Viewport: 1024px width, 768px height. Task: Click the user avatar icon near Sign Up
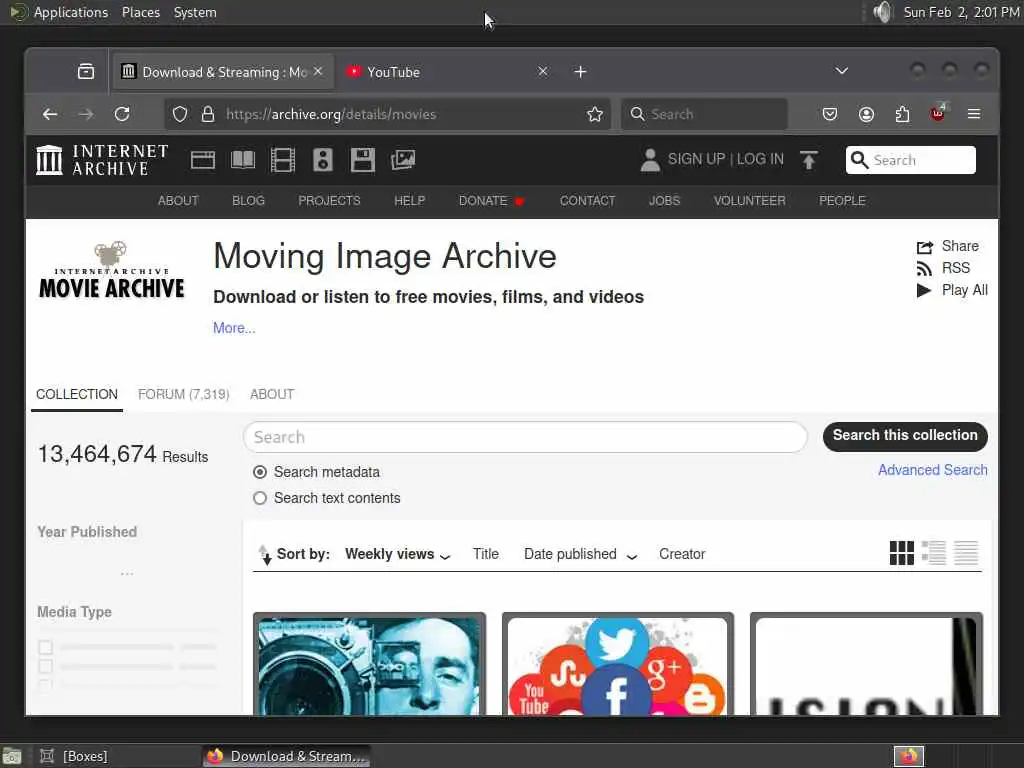(x=650, y=160)
